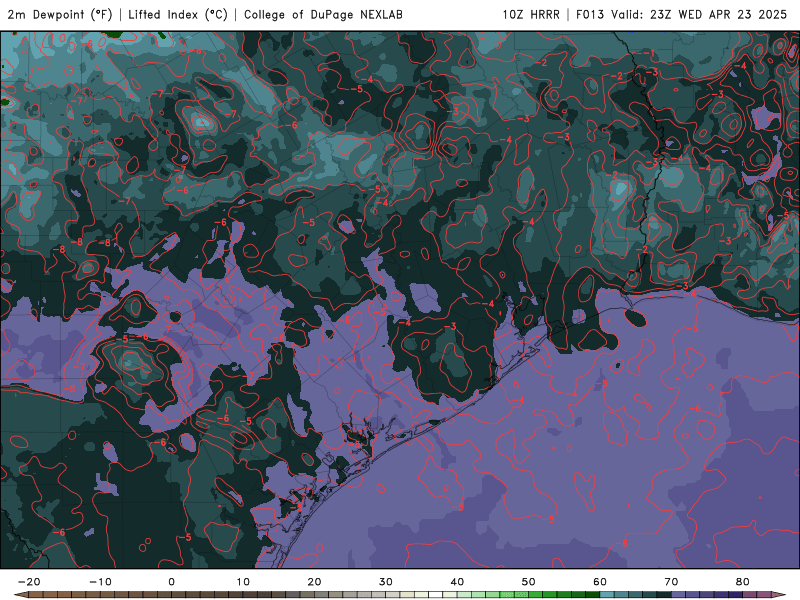Image resolution: width=800 pixels, height=600 pixels.
Task: Click the '0' color scale label
Action: (171, 582)
